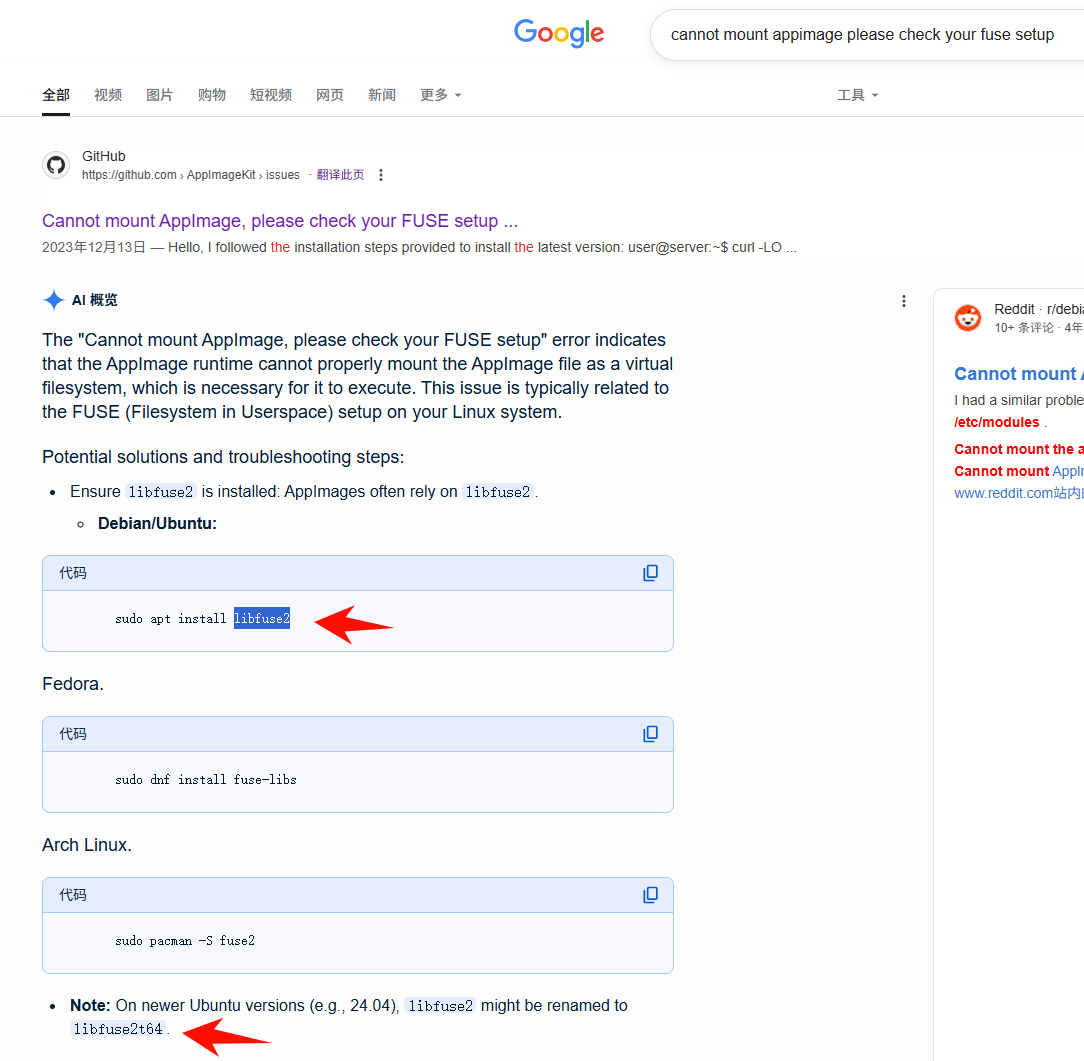
Task: Open the 新闻 tab
Action: click(x=382, y=95)
